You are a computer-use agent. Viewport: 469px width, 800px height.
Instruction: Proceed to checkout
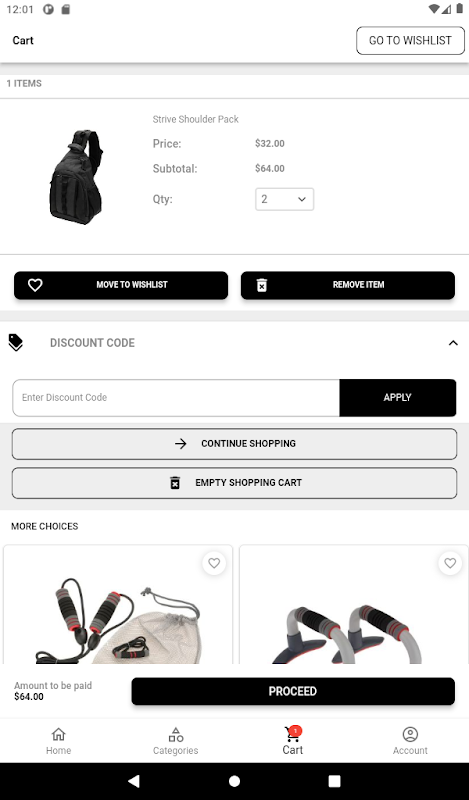pos(293,691)
